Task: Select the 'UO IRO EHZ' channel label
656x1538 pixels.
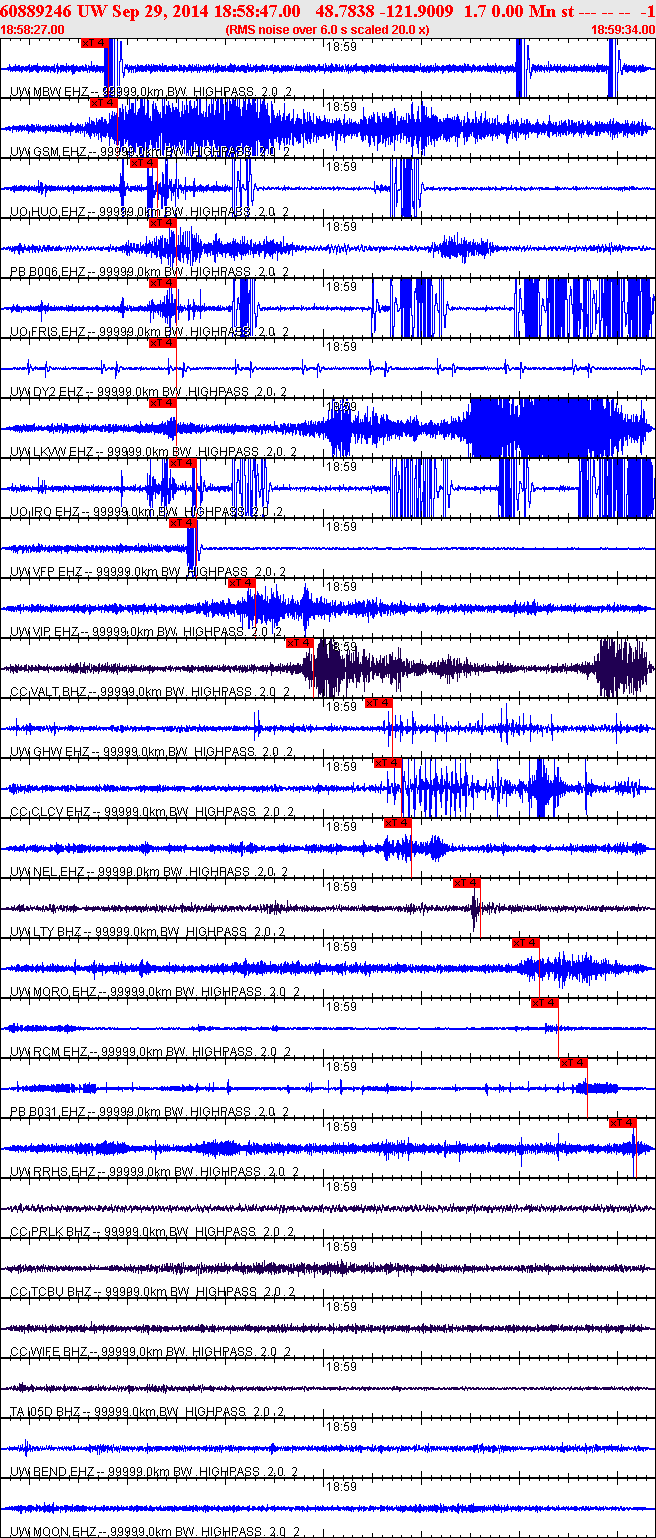Action: (x=47, y=511)
